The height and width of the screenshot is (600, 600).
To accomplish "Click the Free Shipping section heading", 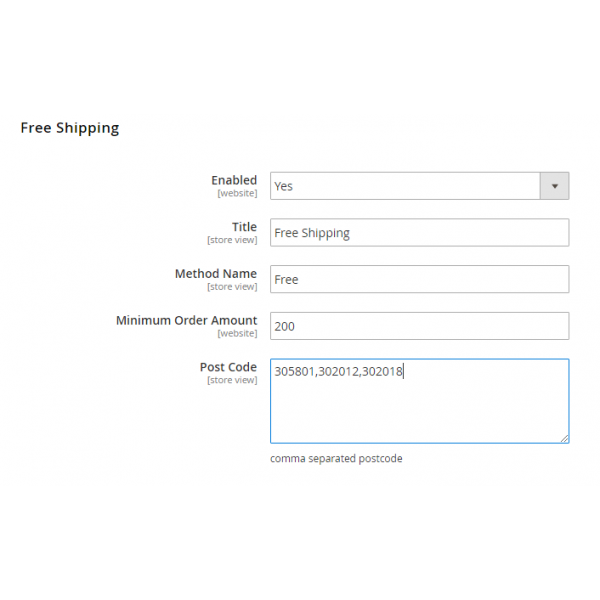I will (70, 128).
